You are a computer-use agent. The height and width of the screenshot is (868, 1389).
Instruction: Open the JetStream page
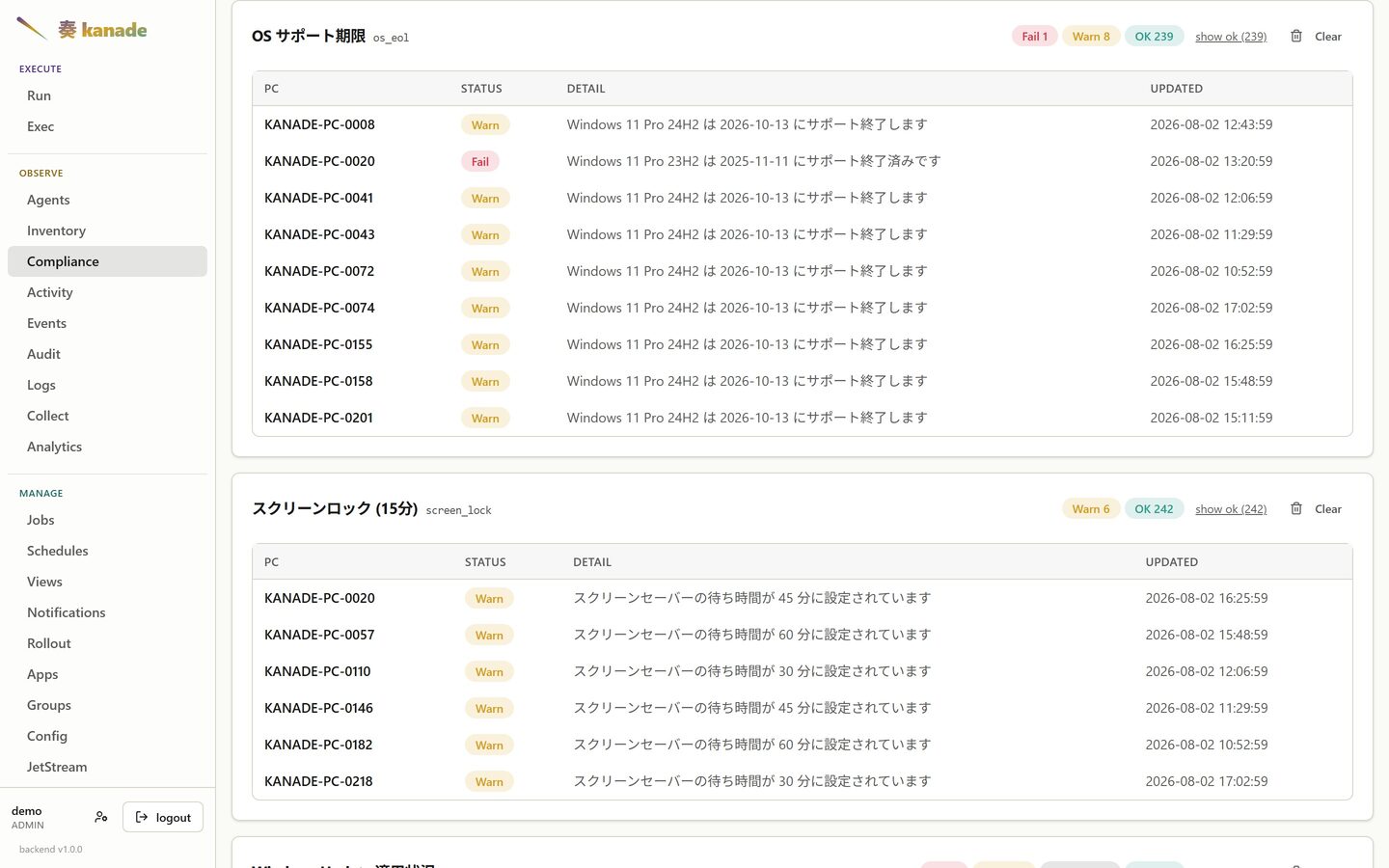coord(107,767)
